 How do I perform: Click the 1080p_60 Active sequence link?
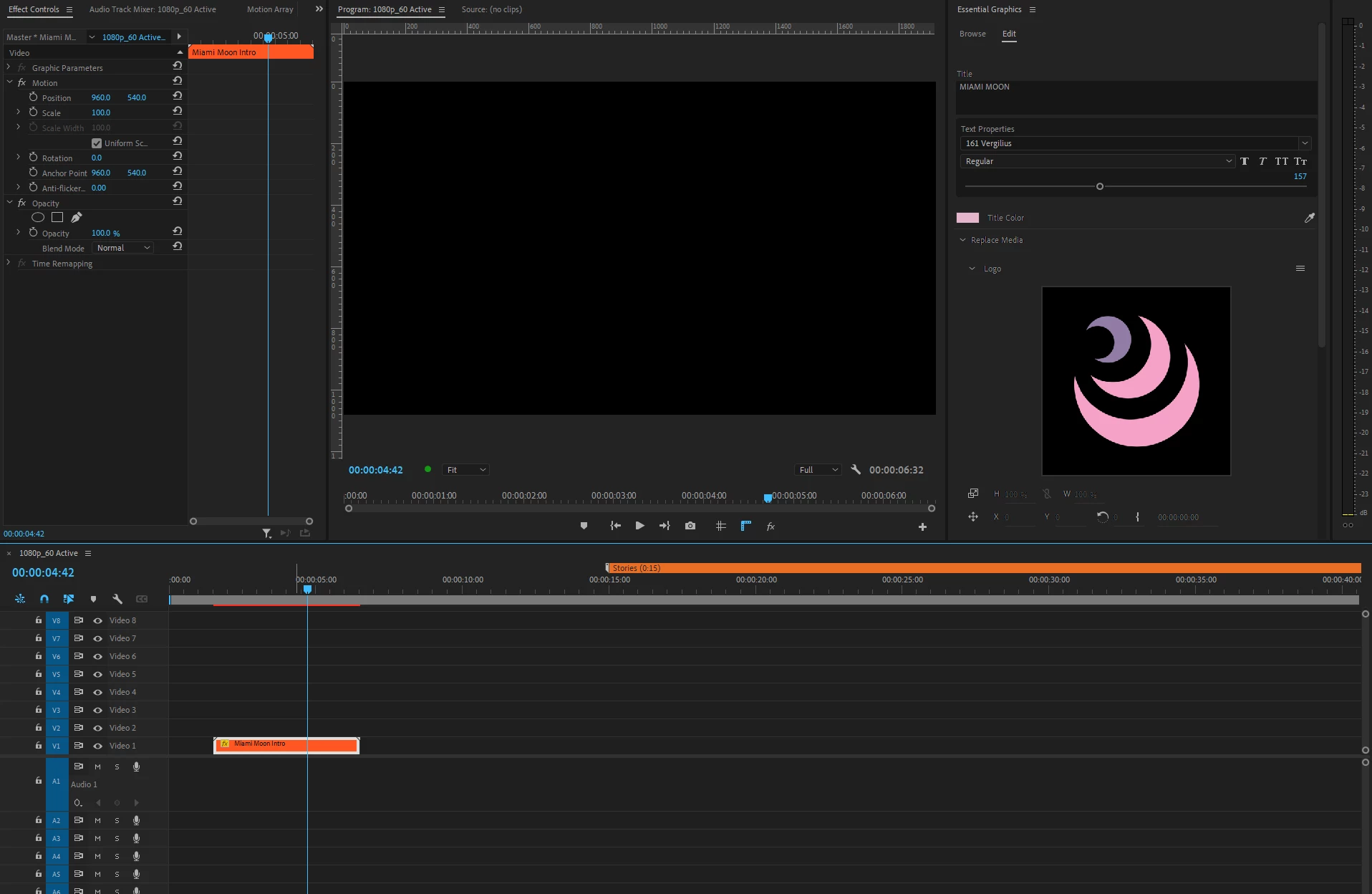pos(133,37)
